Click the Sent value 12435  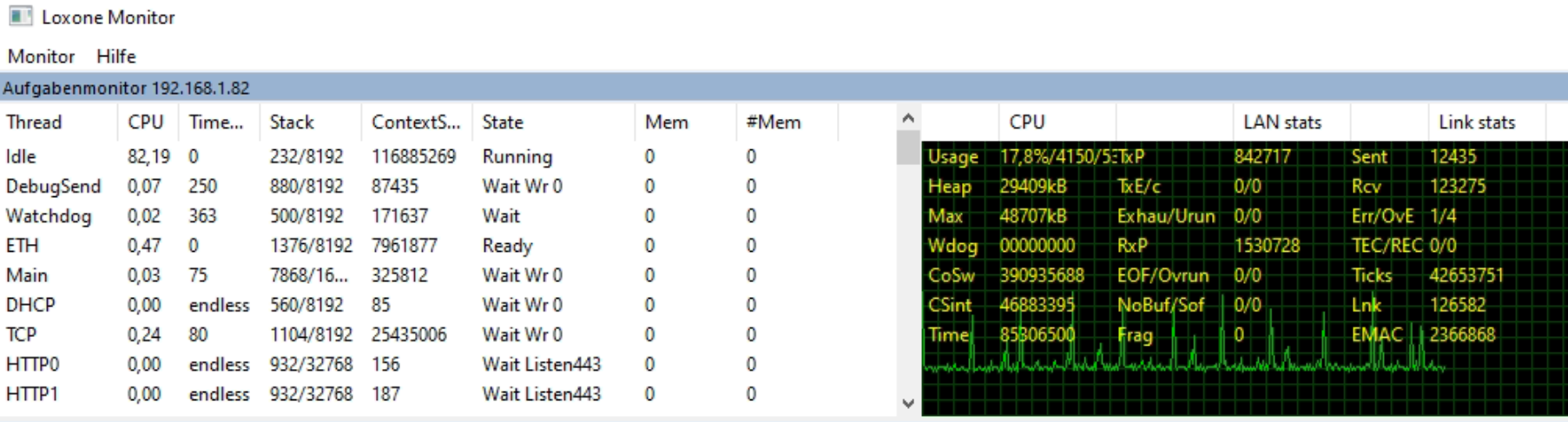click(x=1453, y=156)
